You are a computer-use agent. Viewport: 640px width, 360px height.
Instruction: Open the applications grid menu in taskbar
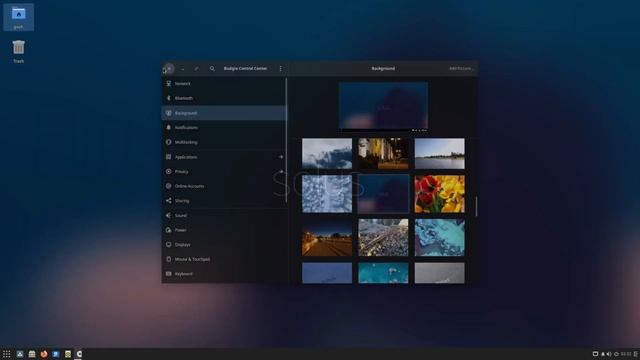(x=7, y=354)
